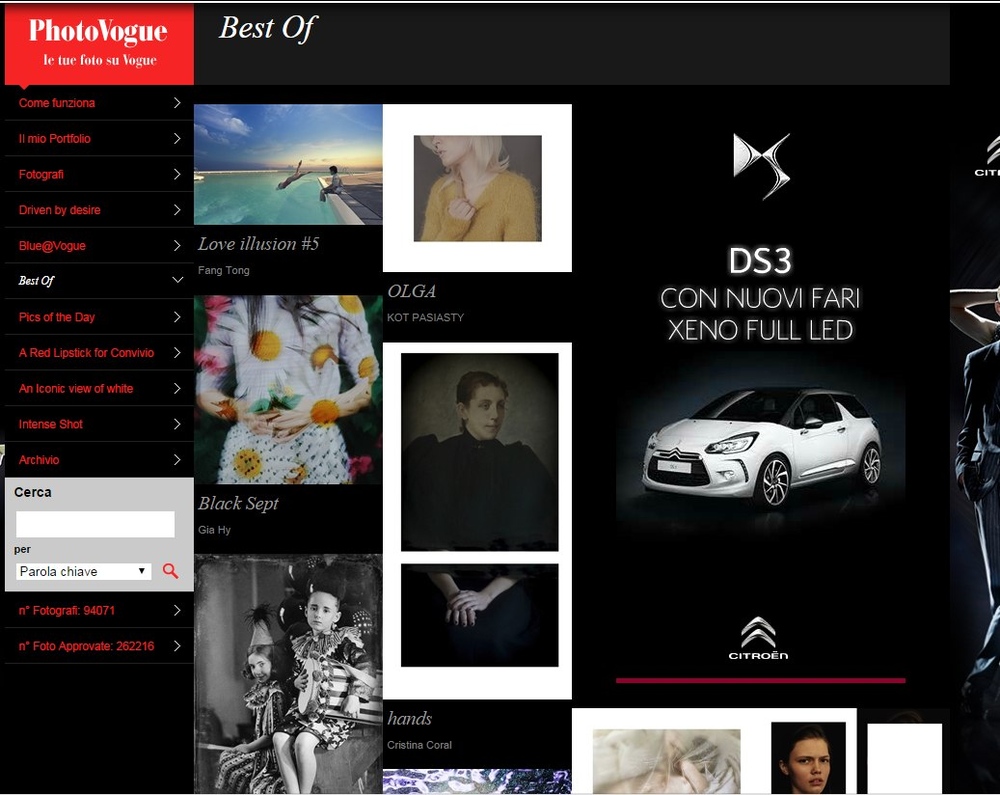This screenshot has width=1000, height=795.
Task: Click the Cerca search text field
Action: pos(95,524)
